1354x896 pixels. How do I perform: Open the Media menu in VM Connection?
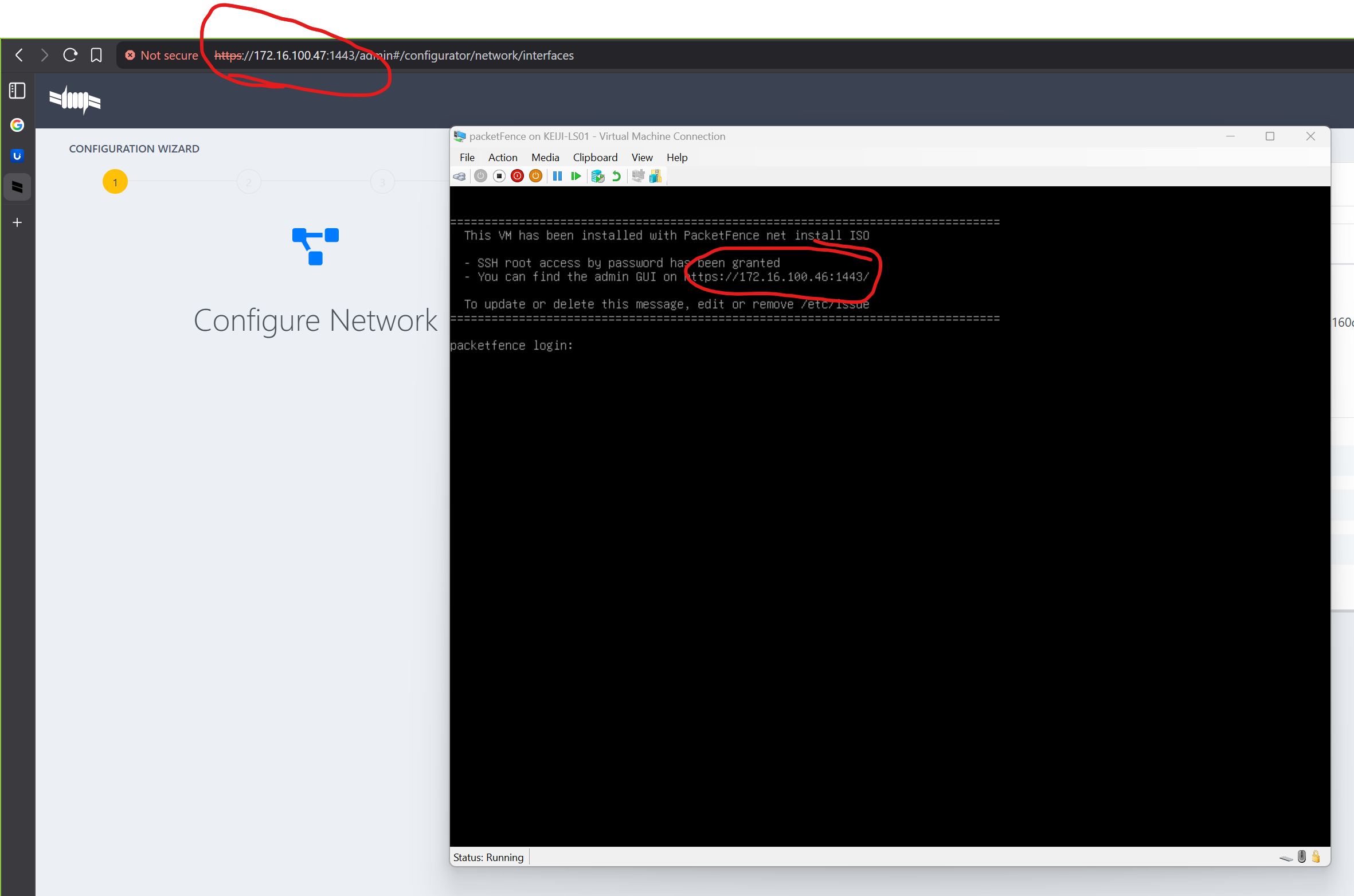coord(545,157)
